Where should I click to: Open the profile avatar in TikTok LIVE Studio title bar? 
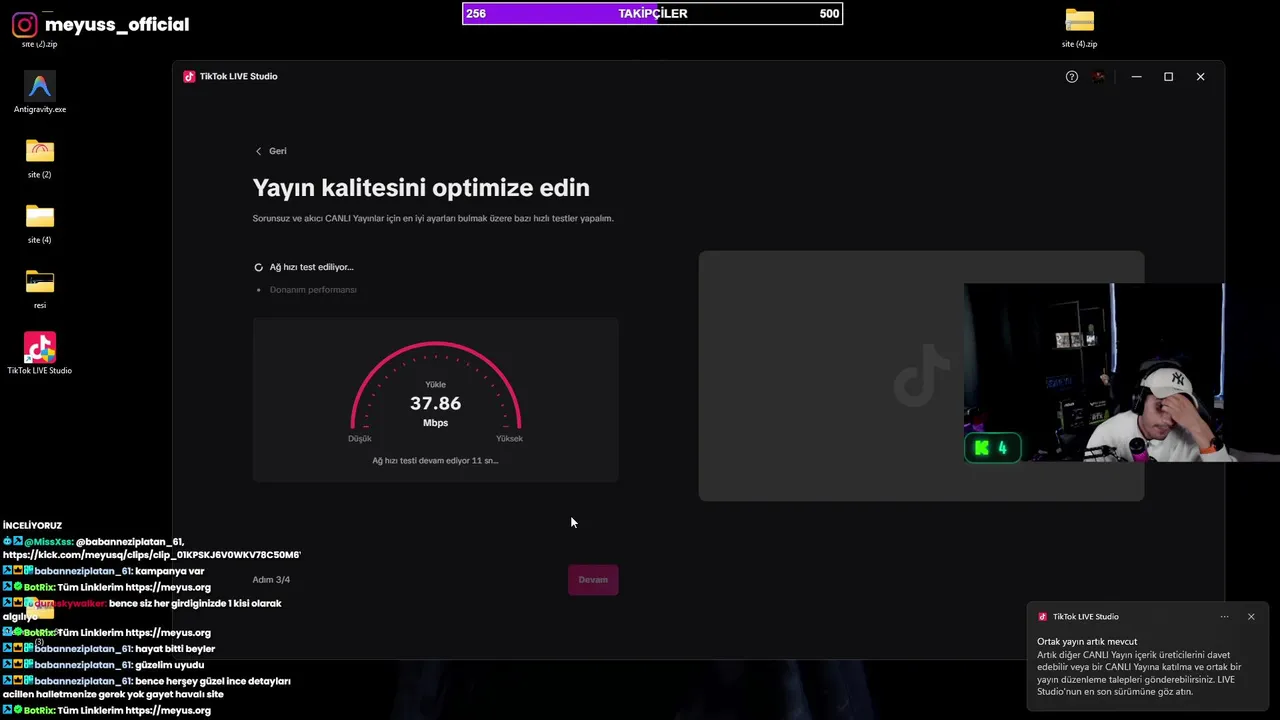click(1099, 77)
